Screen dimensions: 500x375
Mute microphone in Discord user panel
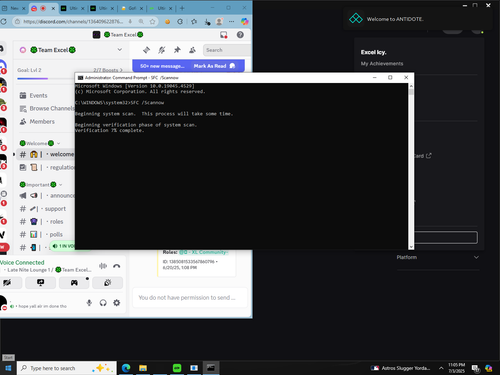[x=89, y=303]
